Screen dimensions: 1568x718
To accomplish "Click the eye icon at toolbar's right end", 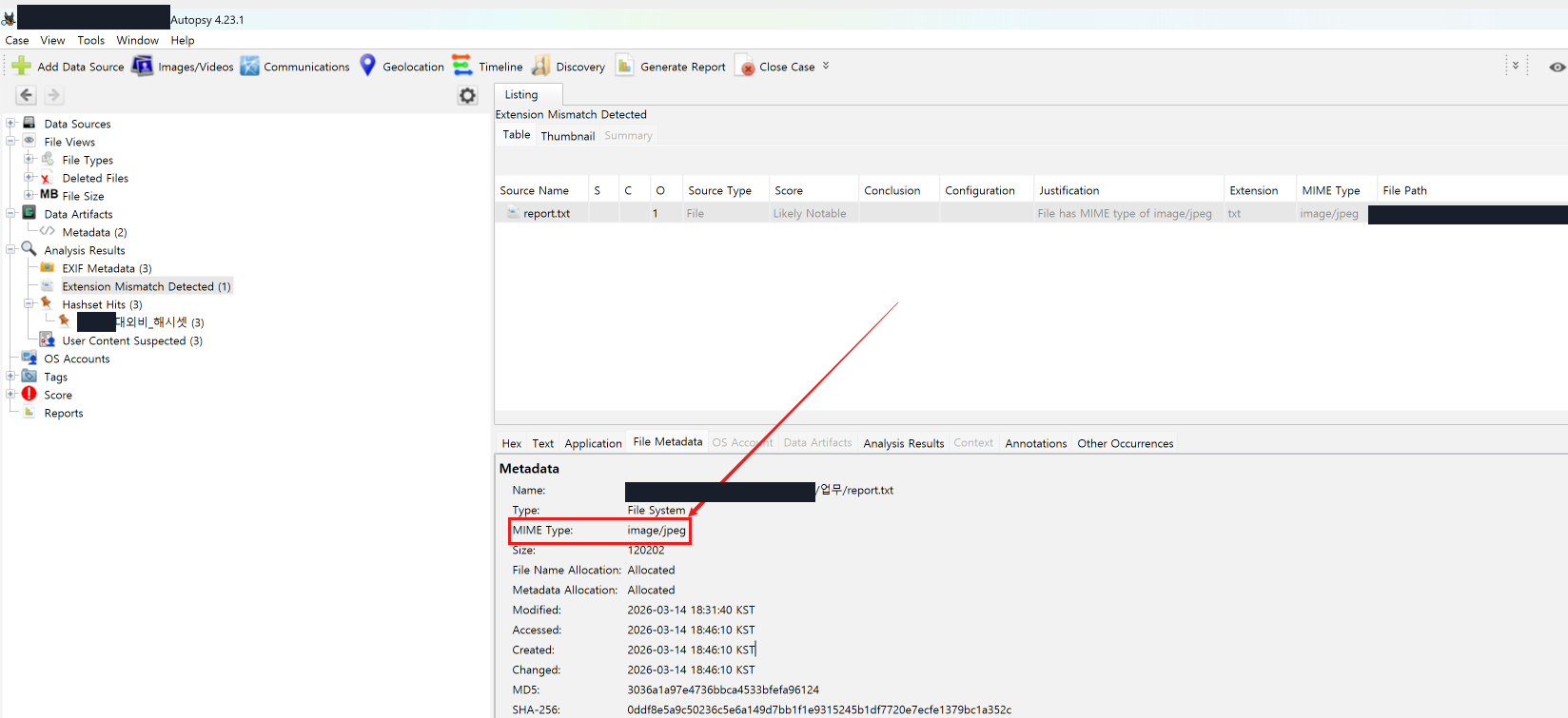I will (1557, 67).
